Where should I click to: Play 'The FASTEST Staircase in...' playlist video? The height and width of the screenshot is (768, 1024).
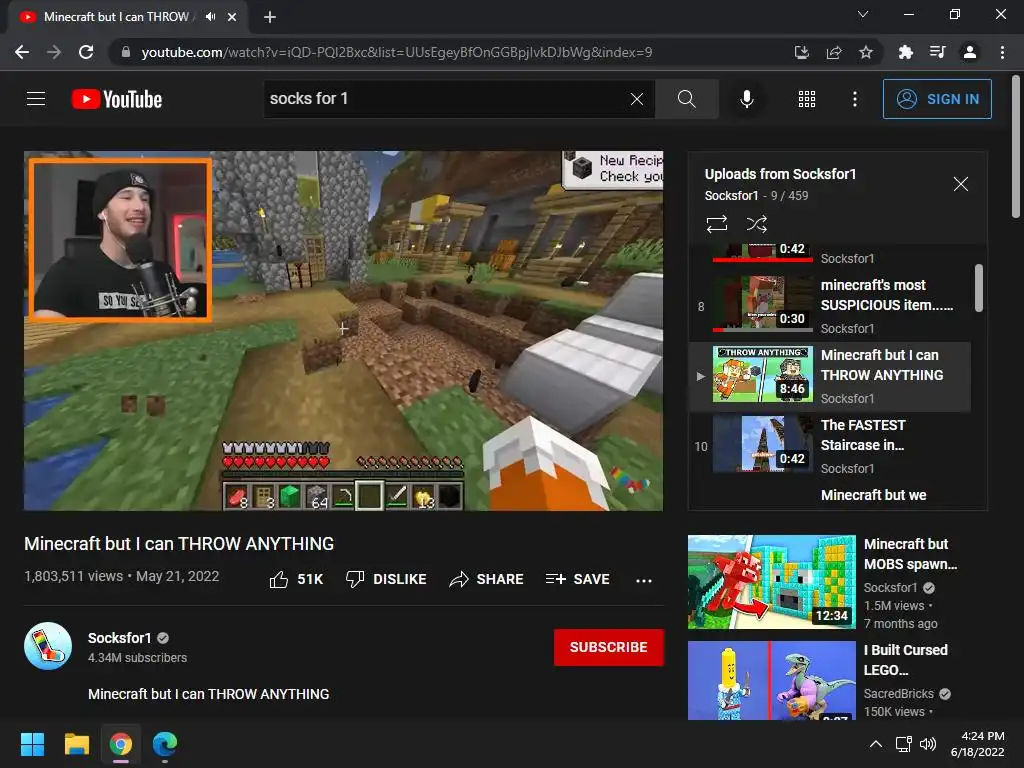click(x=829, y=446)
